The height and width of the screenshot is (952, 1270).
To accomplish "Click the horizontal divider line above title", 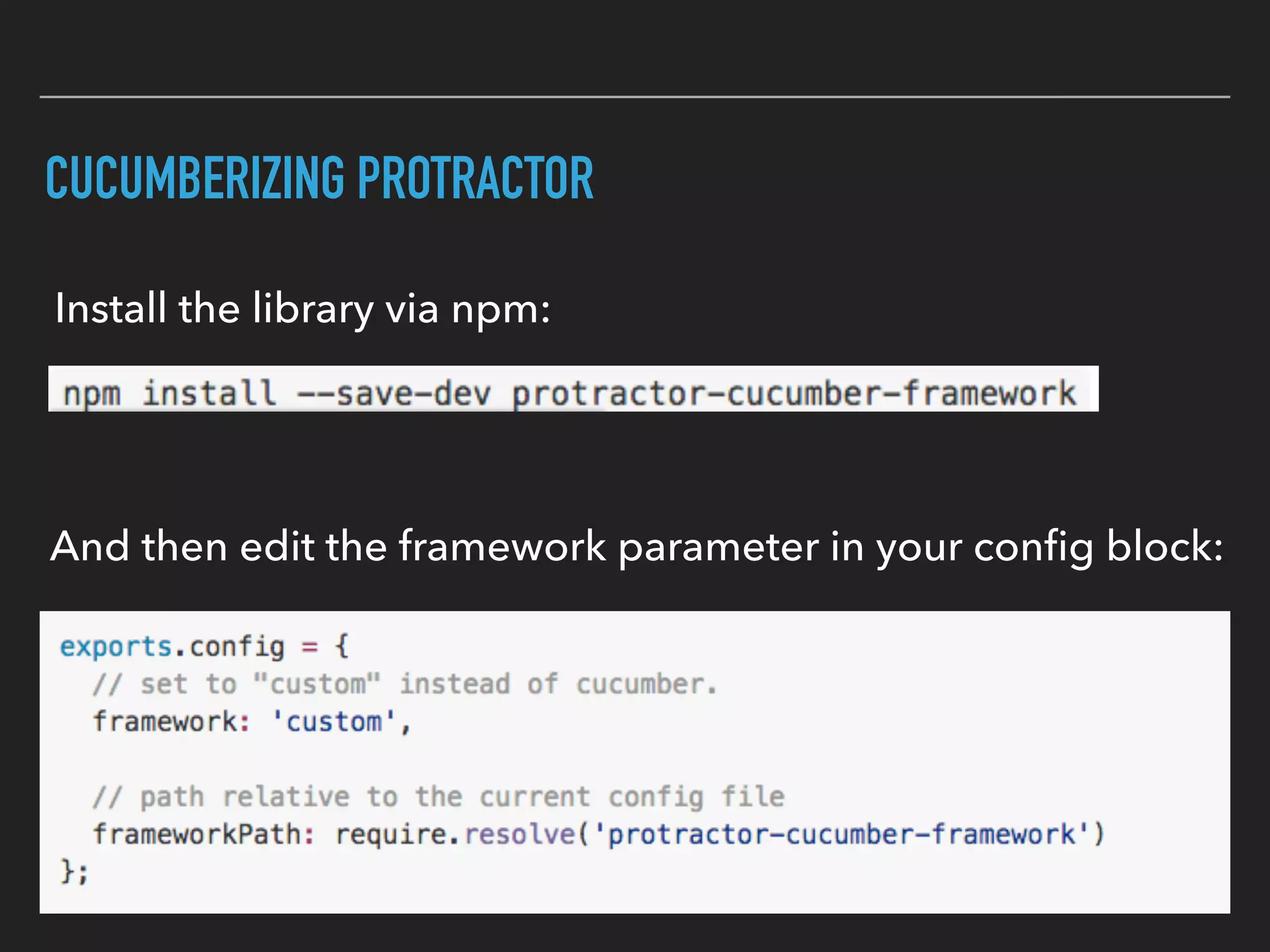I will click(x=635, y=97).
